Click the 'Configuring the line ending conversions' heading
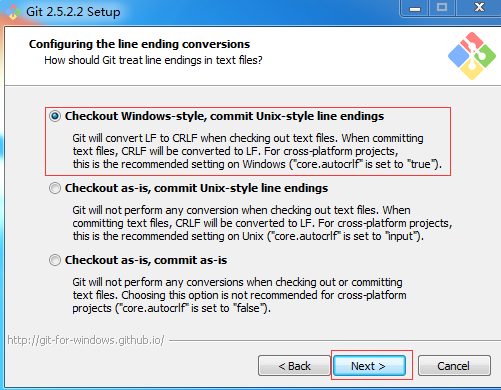The height and width of the screenshot is (390, 501). pos(139,44)
